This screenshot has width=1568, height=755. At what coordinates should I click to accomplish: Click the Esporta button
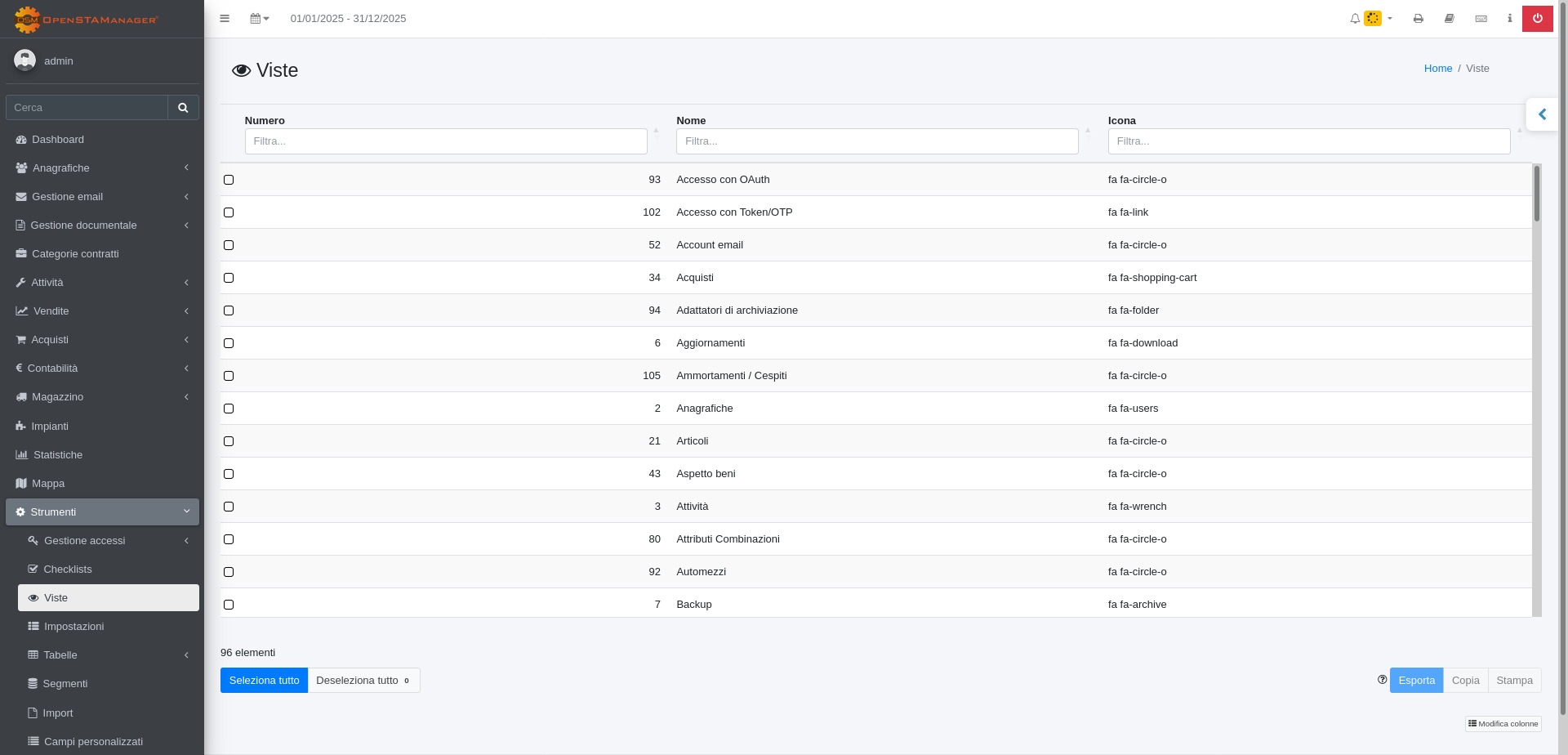[1416, 681]
